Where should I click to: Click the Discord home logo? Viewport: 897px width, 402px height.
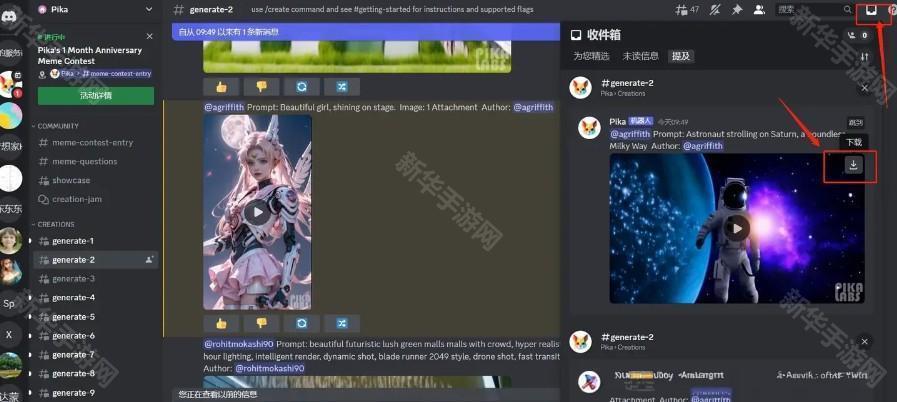click(x=10, y=10)
